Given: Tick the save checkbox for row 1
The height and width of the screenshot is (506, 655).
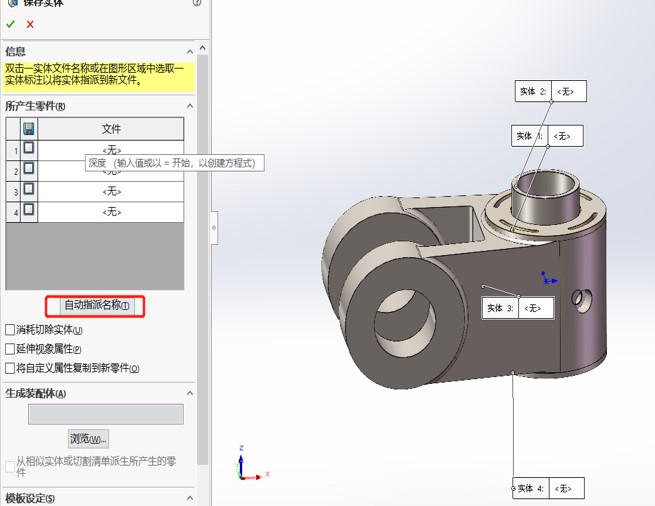Looking at the screenshot, I should tap(29, 147).
